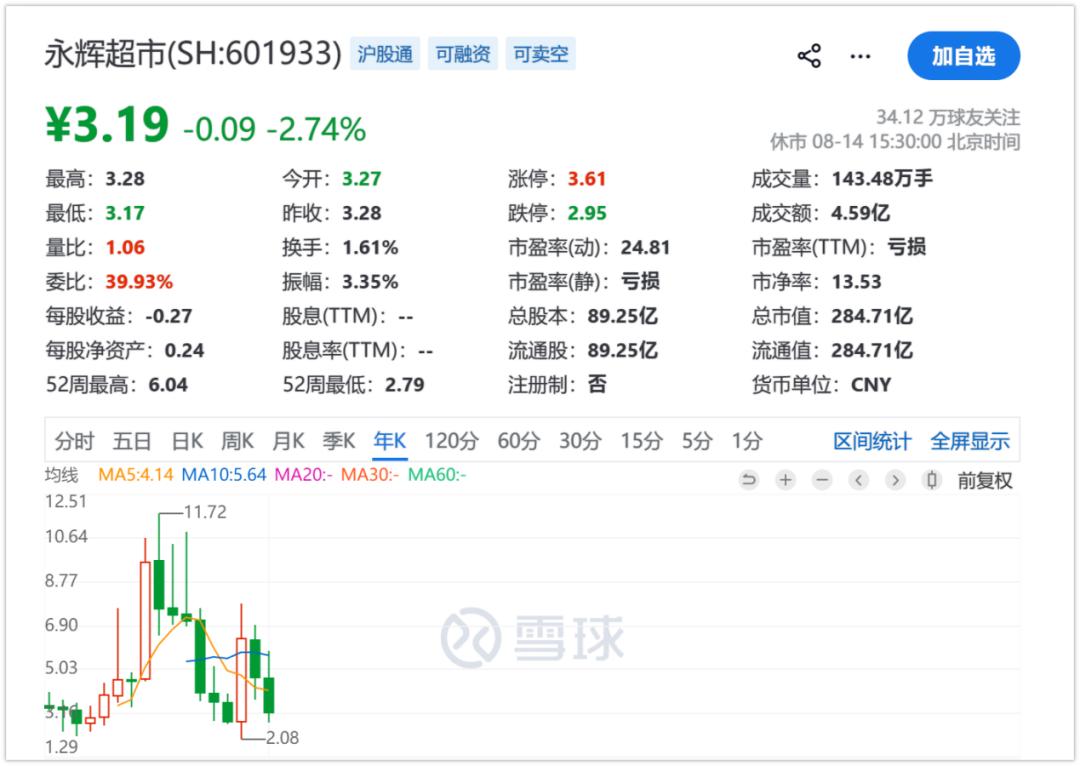
Task: Open 全屏显示 fullscreen link
Action: tap(970, 441)
